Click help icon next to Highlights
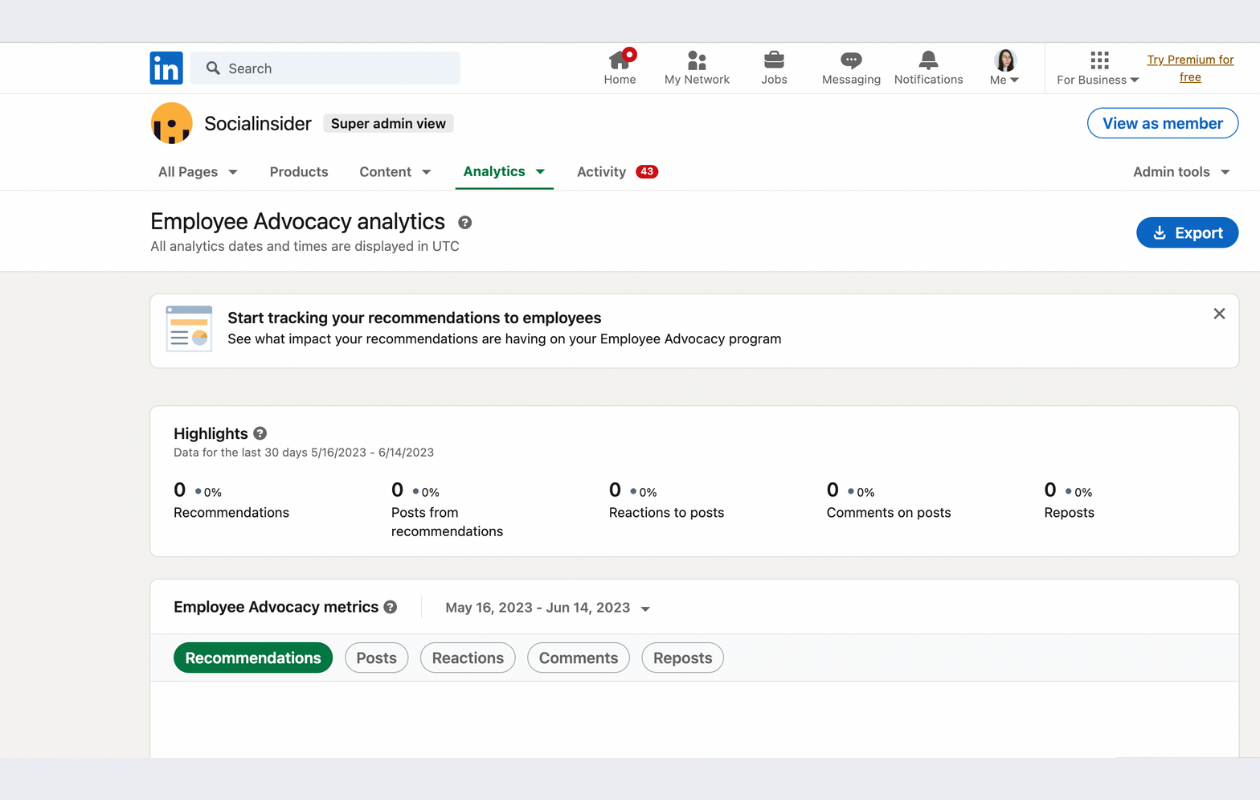This screenshot has height=800, width=1260. pyautogui.click(x=260, y=433)
